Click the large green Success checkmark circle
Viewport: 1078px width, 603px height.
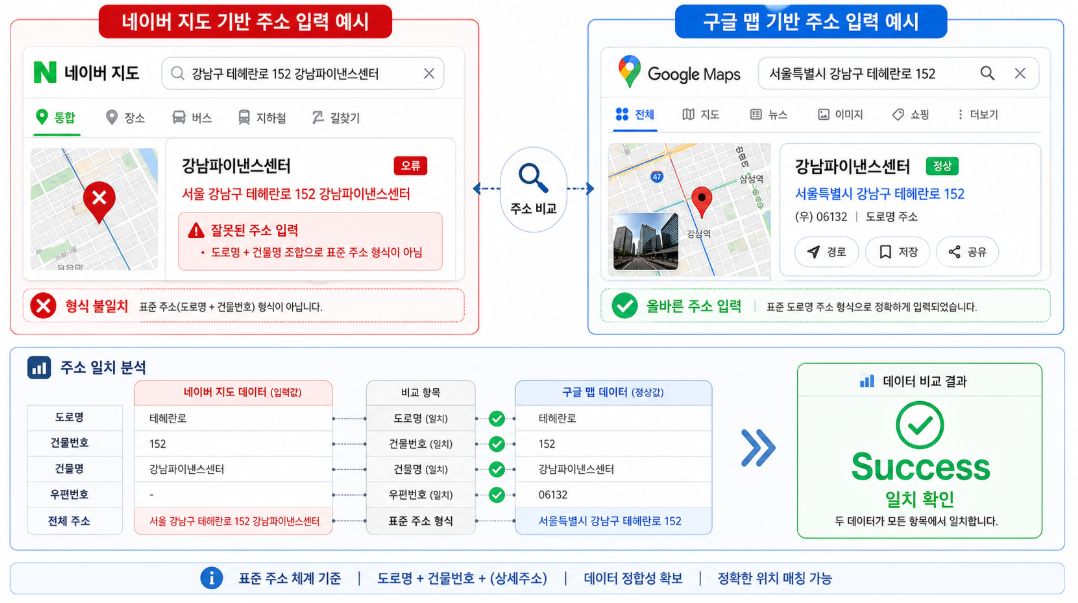coord(920,426)
